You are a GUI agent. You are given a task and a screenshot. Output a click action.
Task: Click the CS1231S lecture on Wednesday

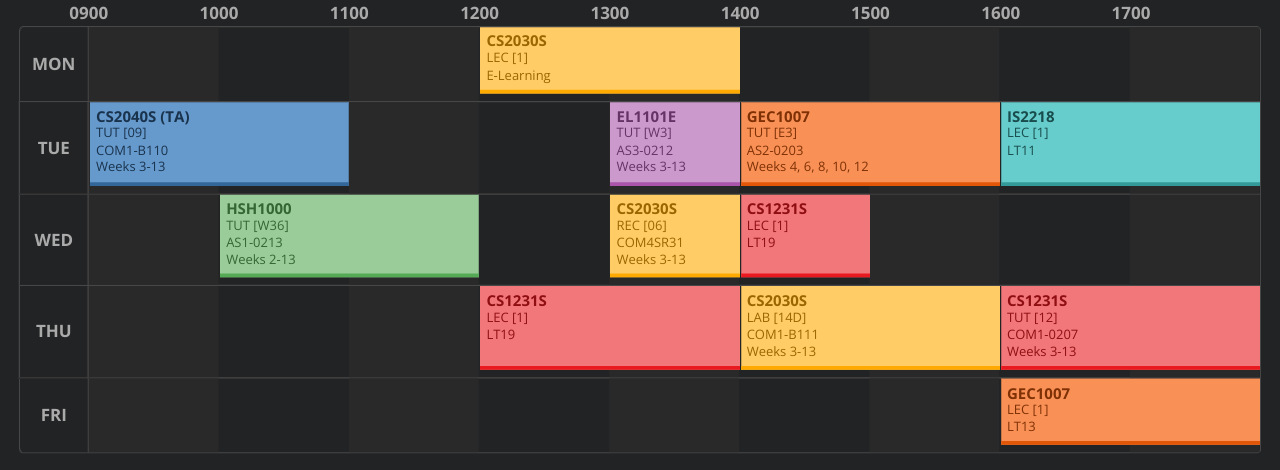tap(805, 235)
